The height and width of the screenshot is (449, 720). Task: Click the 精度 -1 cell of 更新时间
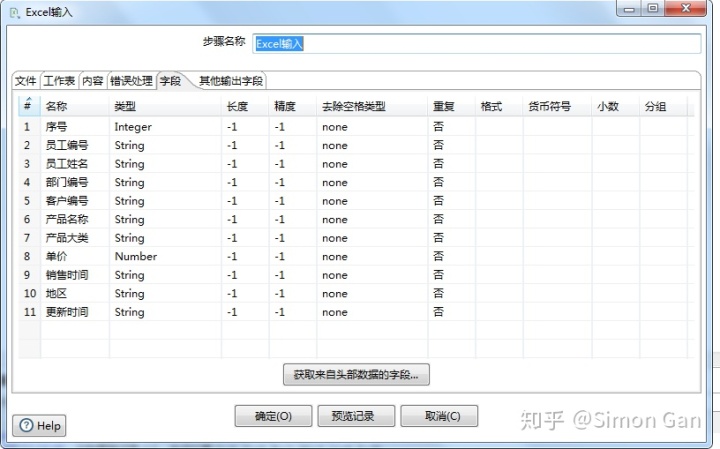[x=293, y=312]
